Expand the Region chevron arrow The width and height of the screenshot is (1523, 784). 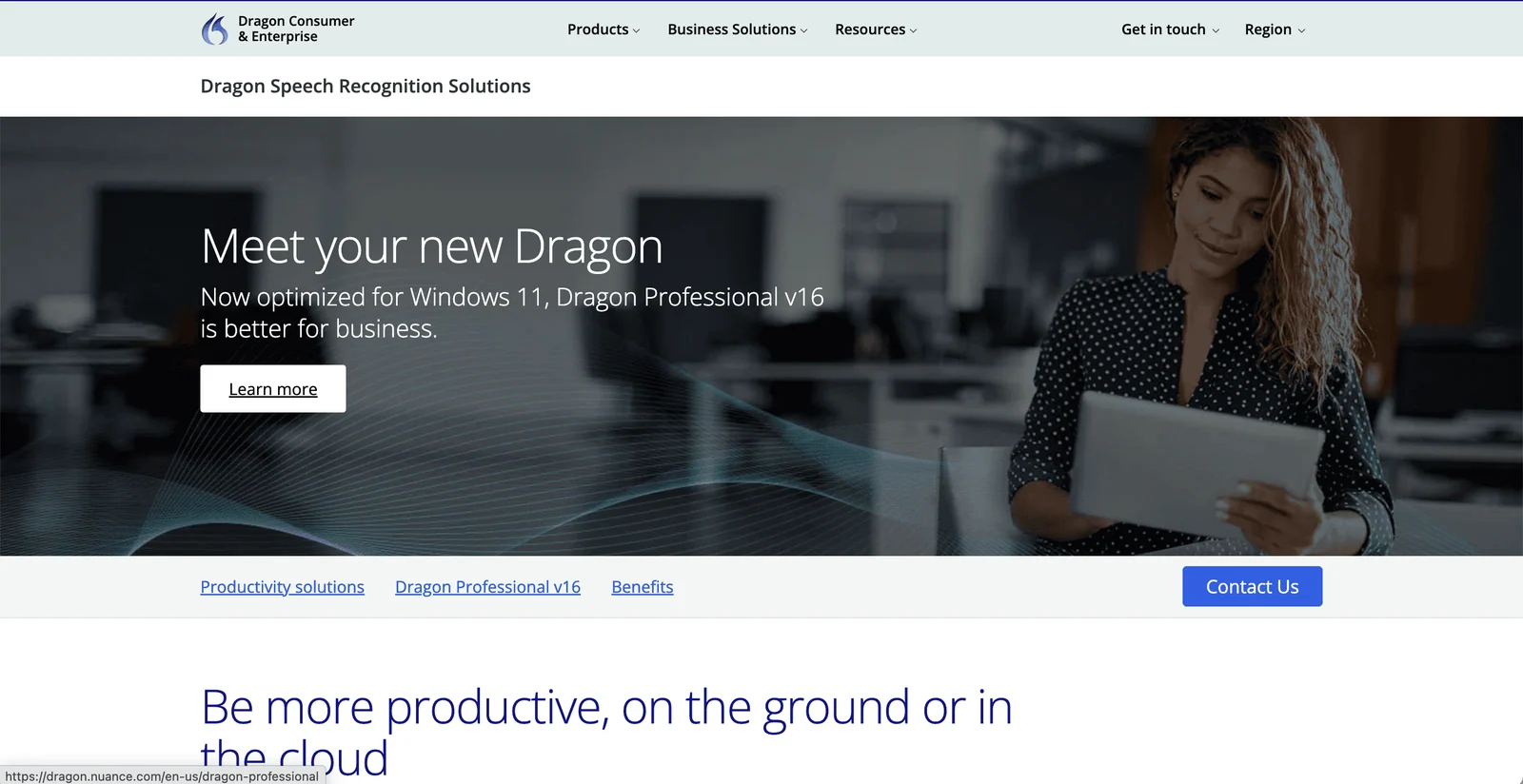click(1301, 30)
